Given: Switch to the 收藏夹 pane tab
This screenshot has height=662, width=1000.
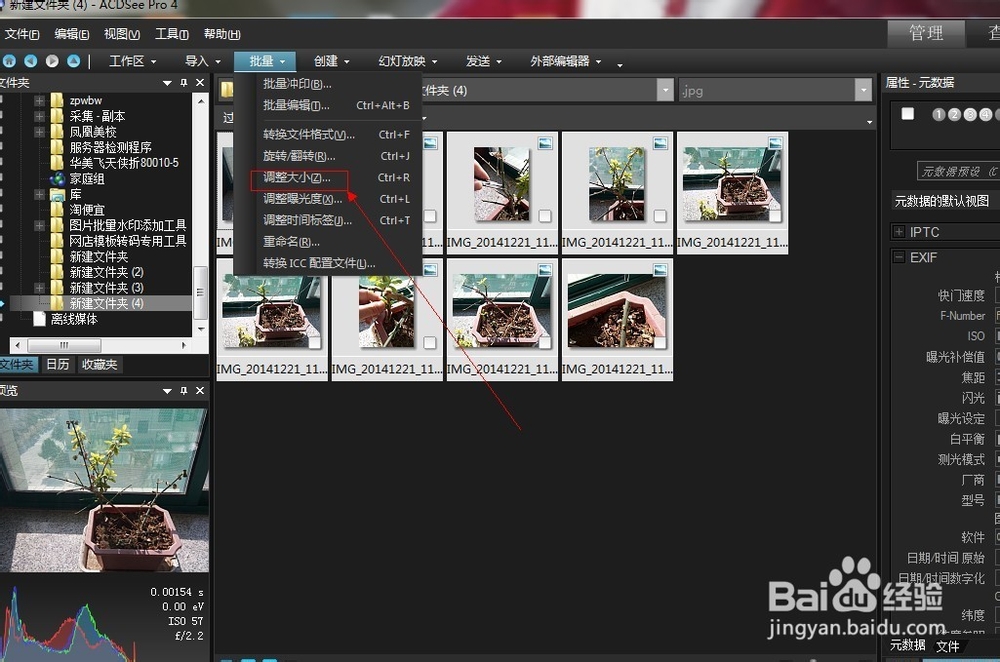Looking at the screenshot, I should click(99, 364).
